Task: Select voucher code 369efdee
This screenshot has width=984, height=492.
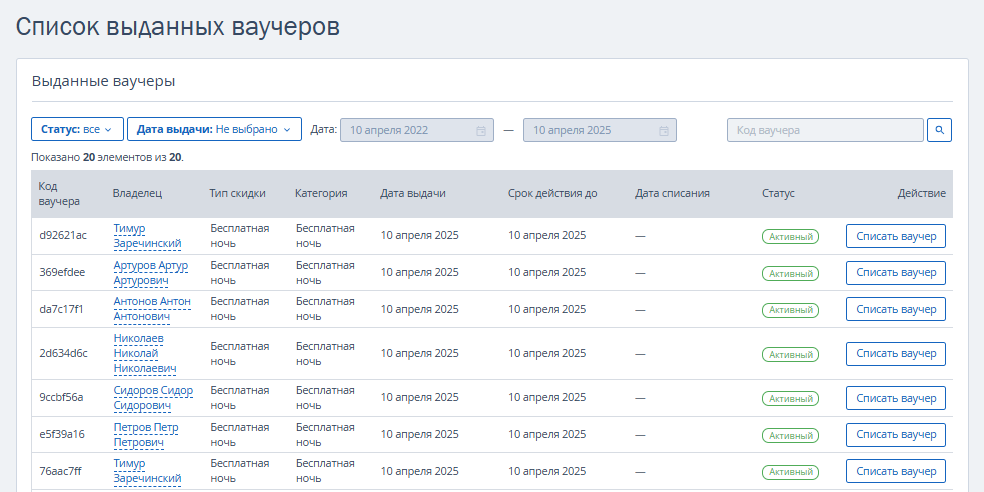Action: point(62,272)
